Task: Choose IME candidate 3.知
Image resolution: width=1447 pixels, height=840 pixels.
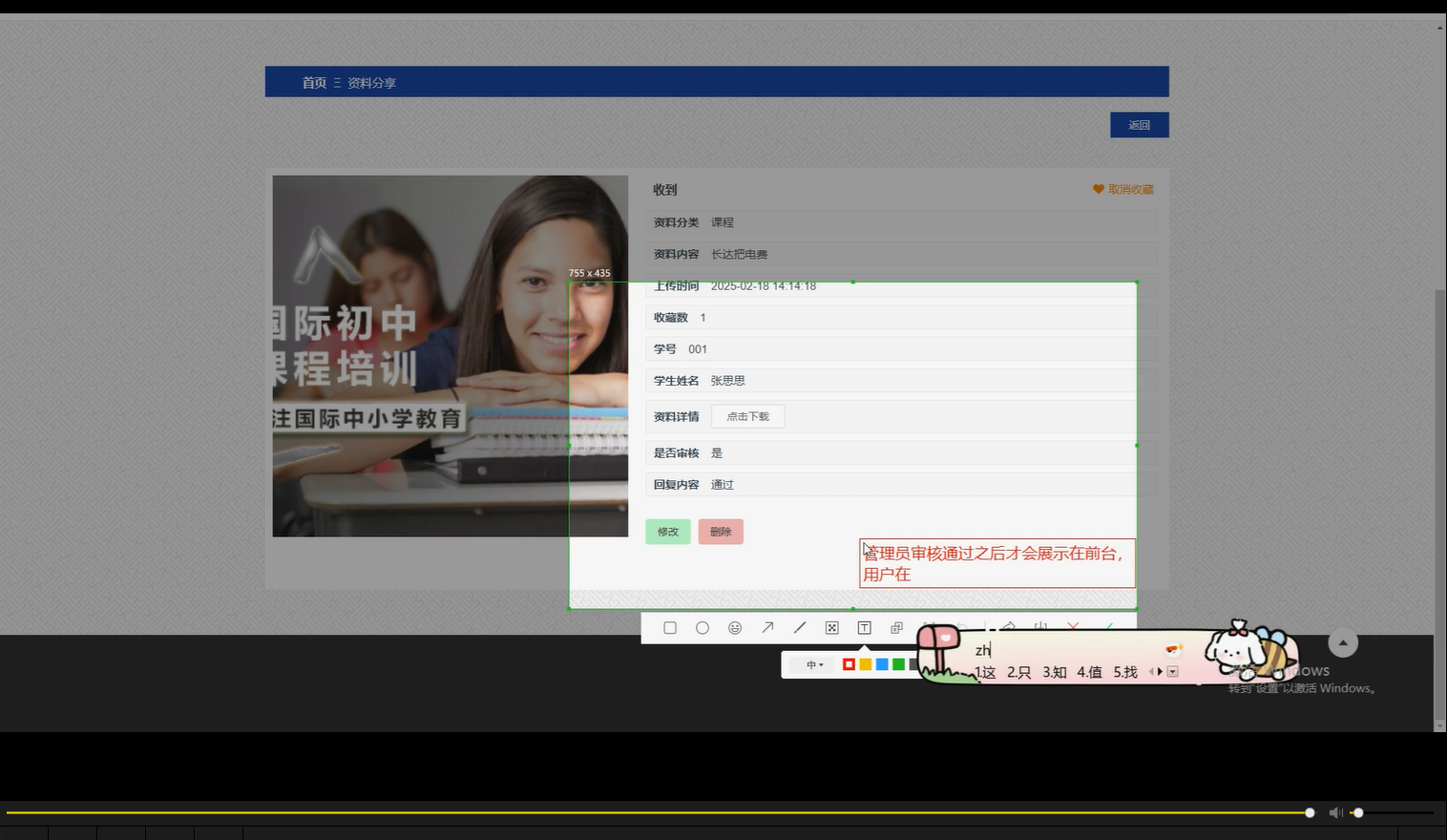Action: pos(1055,672)
